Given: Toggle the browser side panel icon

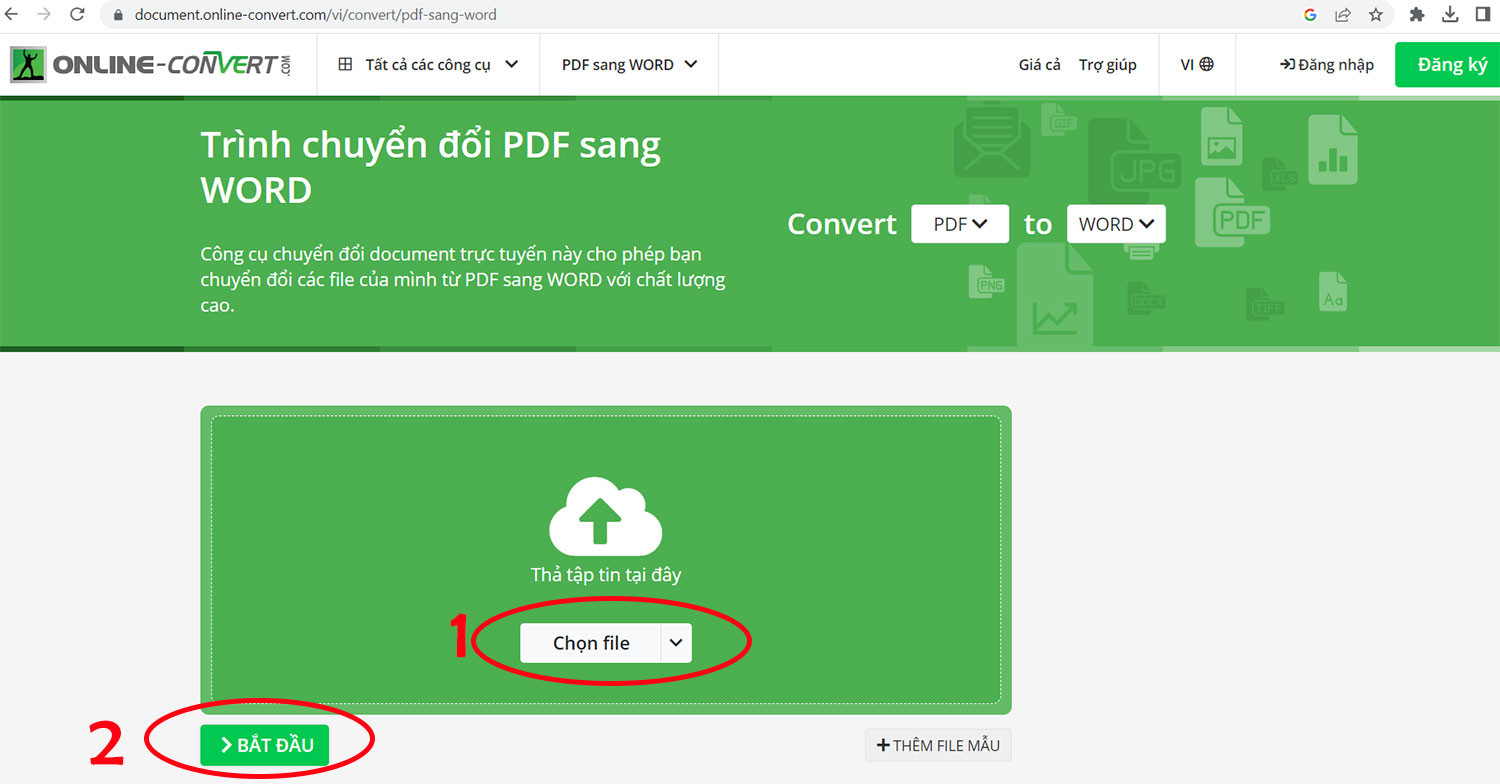Looking at the screenshot, I should point(1483,15).
